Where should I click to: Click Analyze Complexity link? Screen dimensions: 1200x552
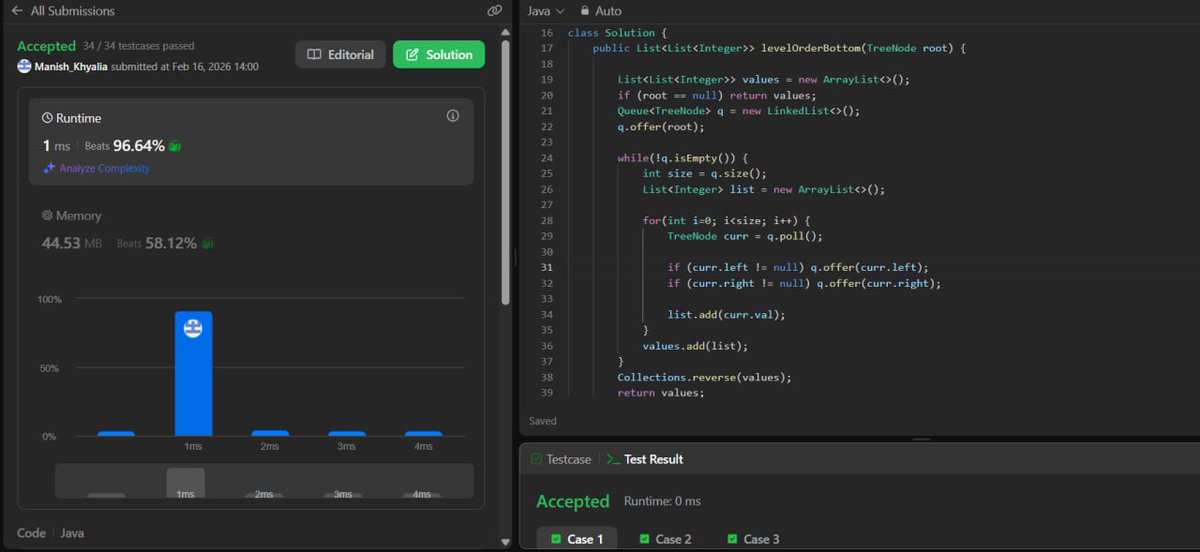104,168
